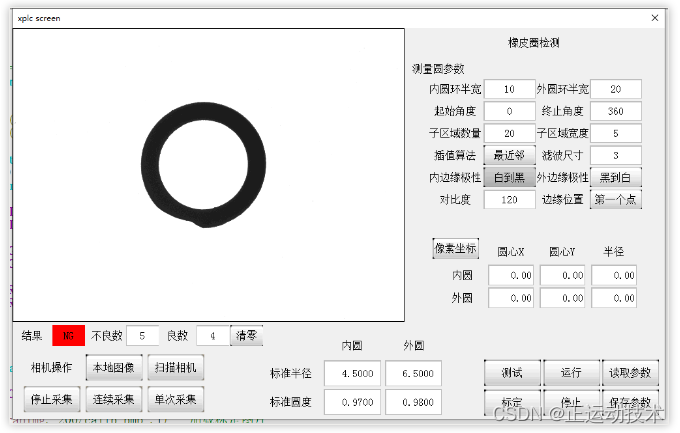
Task: Edit 外圆 标准半径 field 6.5000
Action: pyautogui.click(x=413, y=373)
